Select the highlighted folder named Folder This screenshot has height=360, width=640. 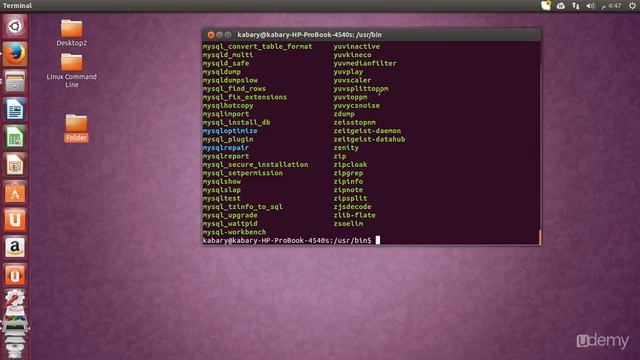point(76,128)
